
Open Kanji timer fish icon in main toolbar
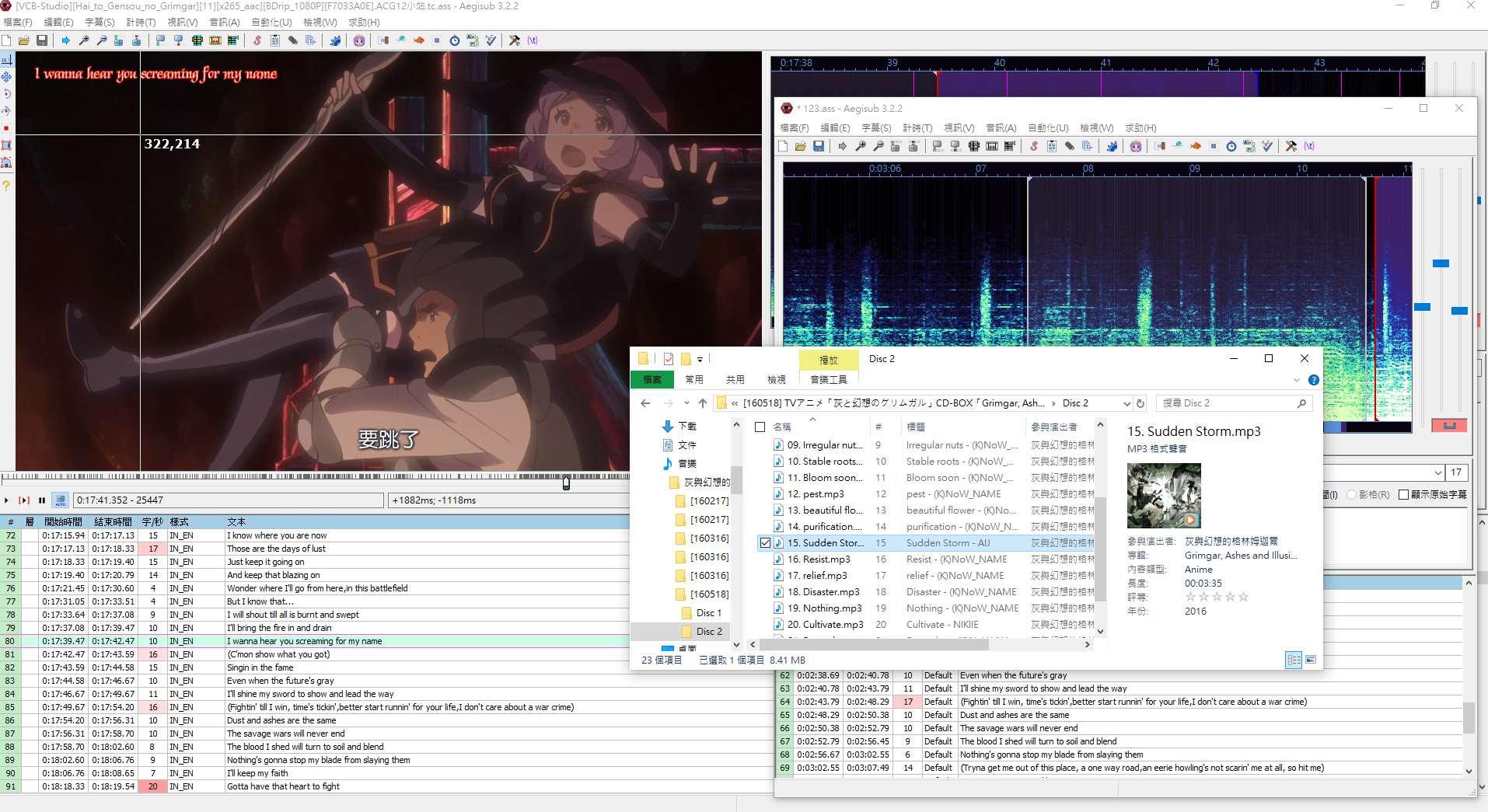(x=419, y=40)
